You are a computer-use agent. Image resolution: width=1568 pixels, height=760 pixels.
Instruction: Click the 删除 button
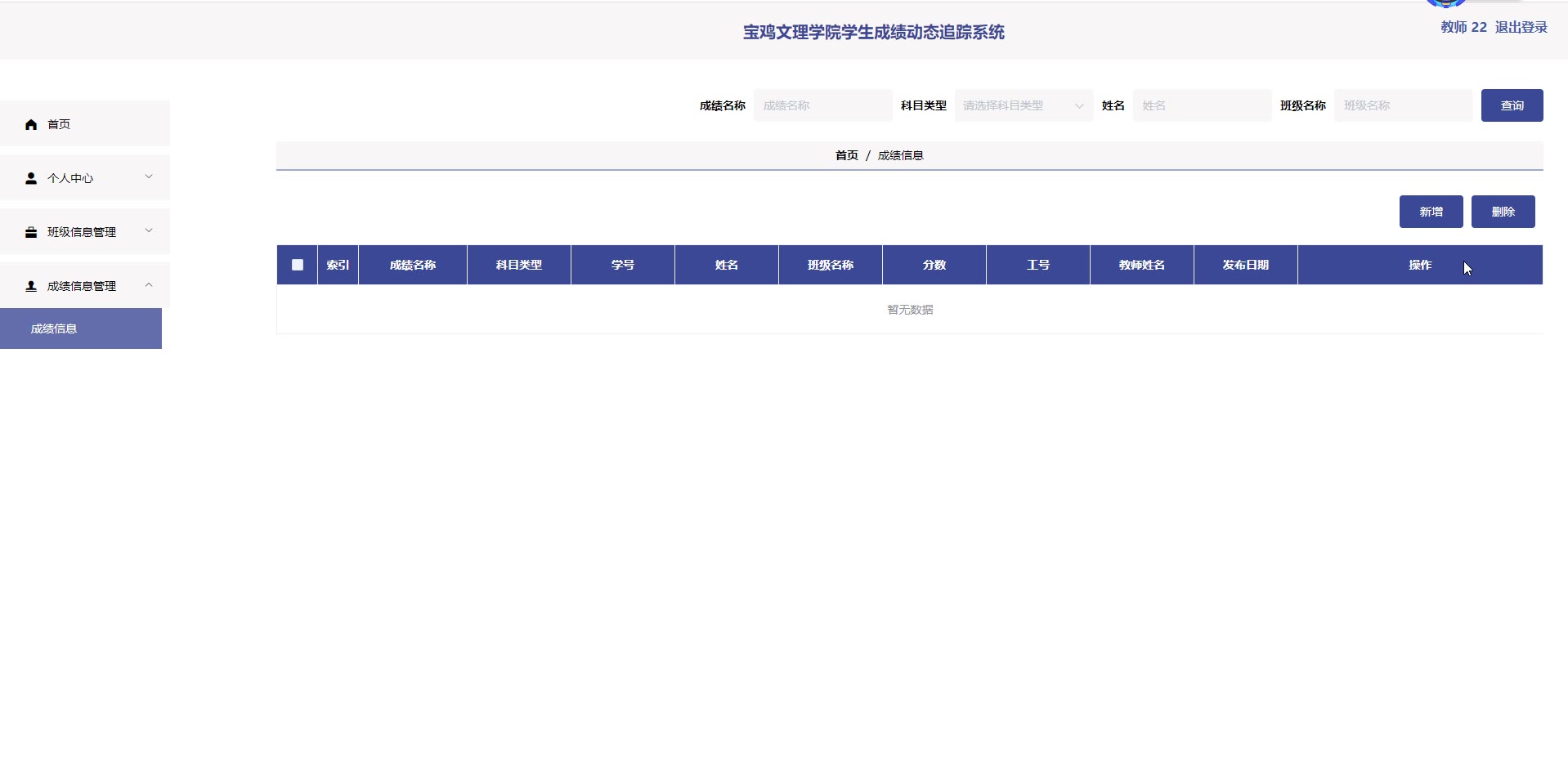1503,212
